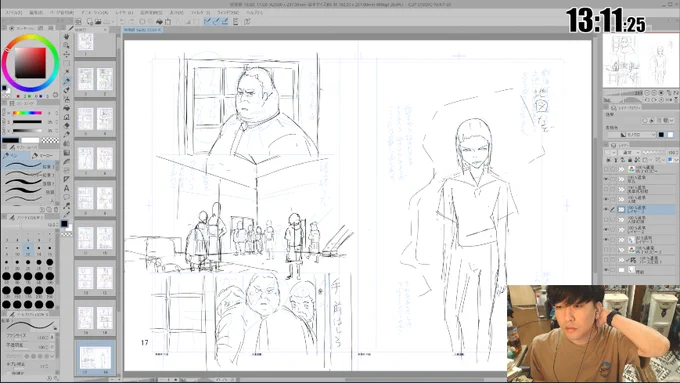This screenshot has height=383, width=680.
Task: Open the 表示 (View) menu
Action: pos(177,13)
